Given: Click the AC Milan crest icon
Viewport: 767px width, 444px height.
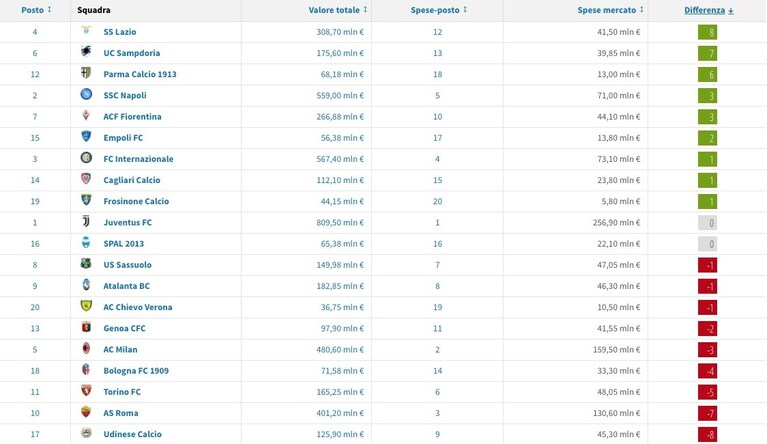Looking at the screenshot, I should coord(86,349).
